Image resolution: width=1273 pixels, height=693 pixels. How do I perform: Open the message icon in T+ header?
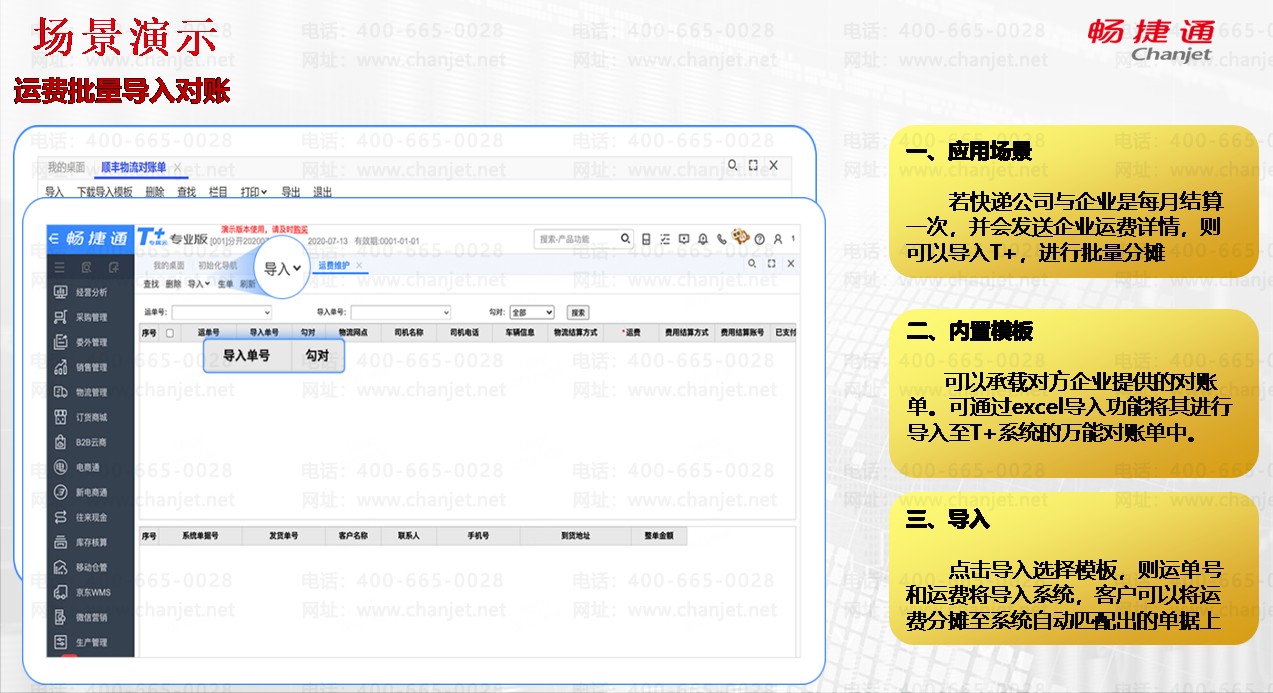684,239
